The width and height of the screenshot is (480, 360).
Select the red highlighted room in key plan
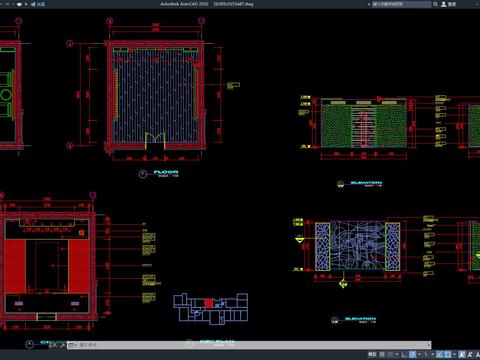208,303
